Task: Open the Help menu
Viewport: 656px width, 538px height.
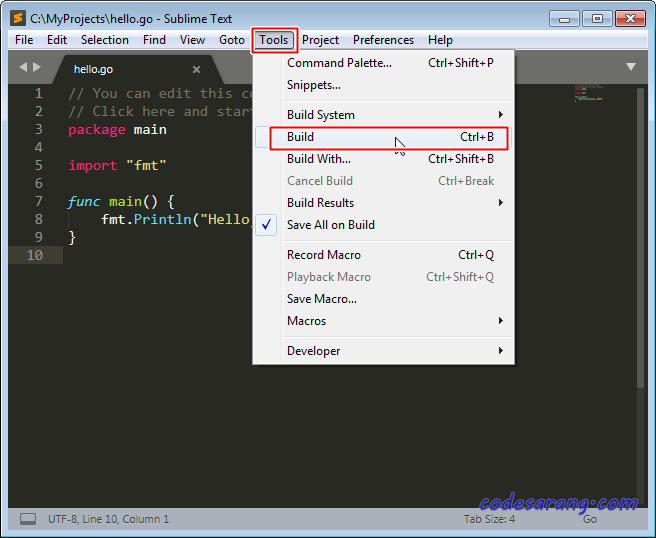Action: pos(440,40)
